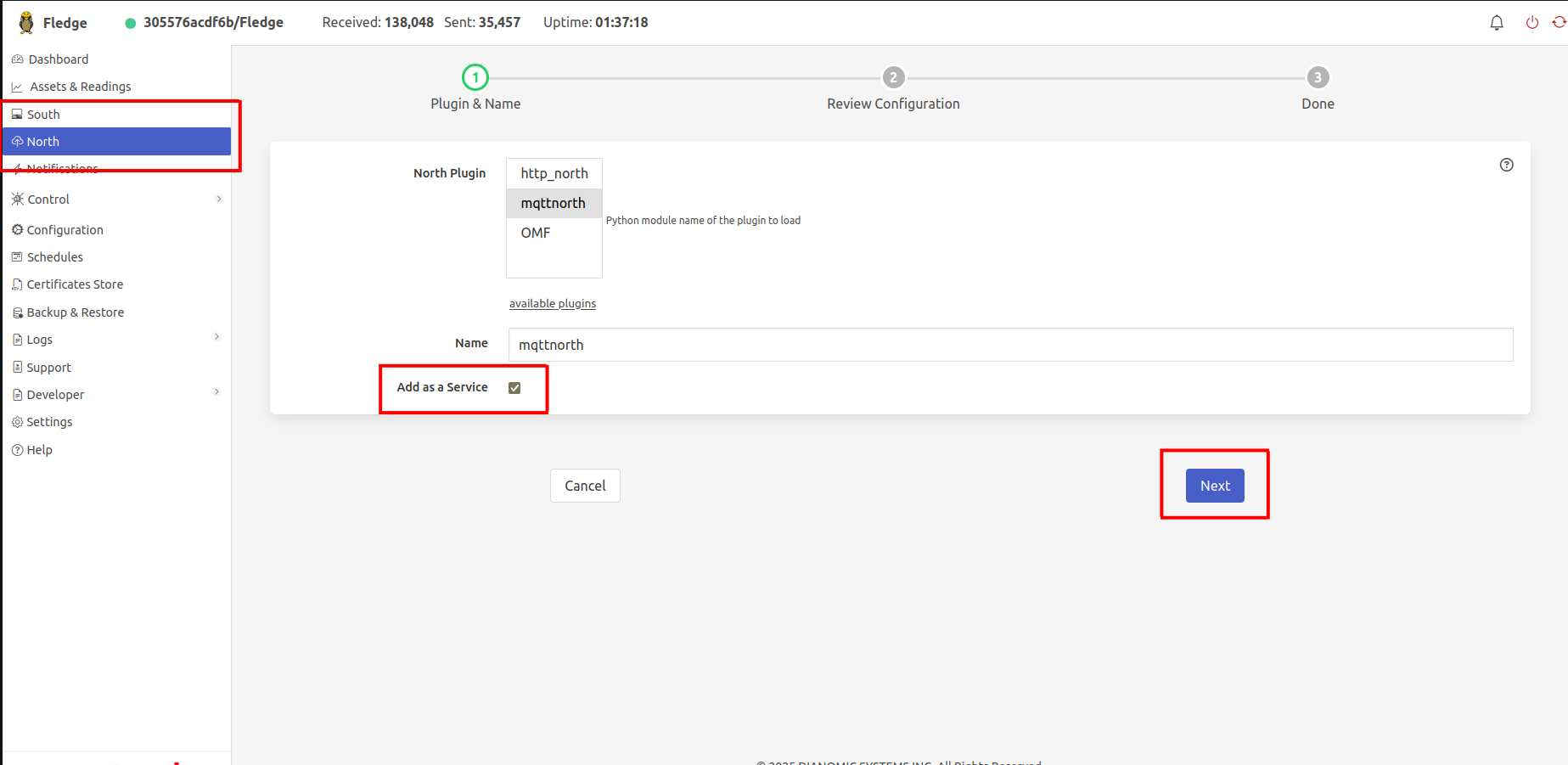Open the South menu item
The image size is (1568, 765).
[43, 115]
